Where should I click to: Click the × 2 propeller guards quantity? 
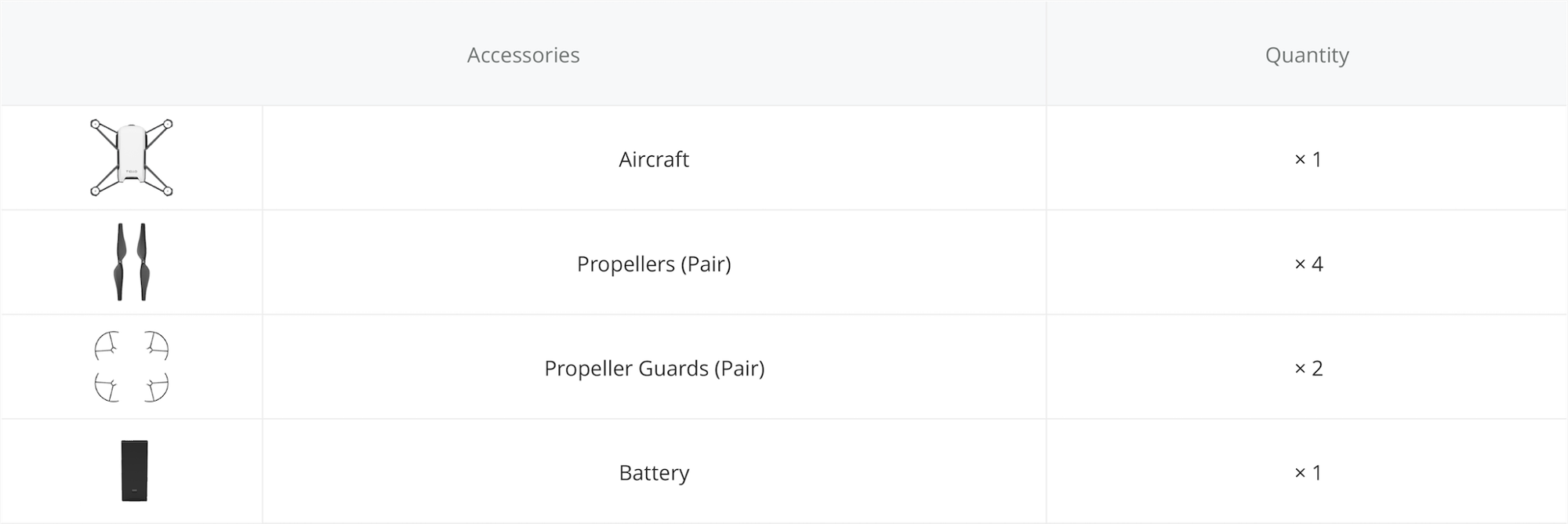pos(1308,368)
